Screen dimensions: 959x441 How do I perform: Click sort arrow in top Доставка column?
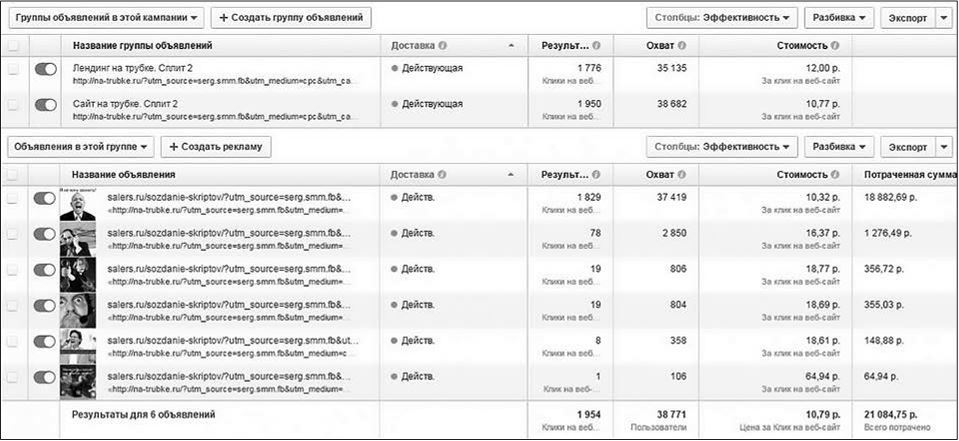[512, 46]
